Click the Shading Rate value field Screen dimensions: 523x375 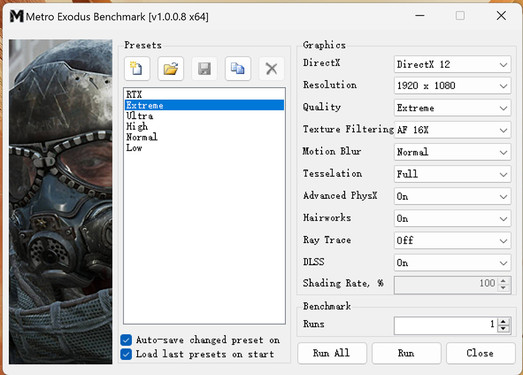coord(446,285)
